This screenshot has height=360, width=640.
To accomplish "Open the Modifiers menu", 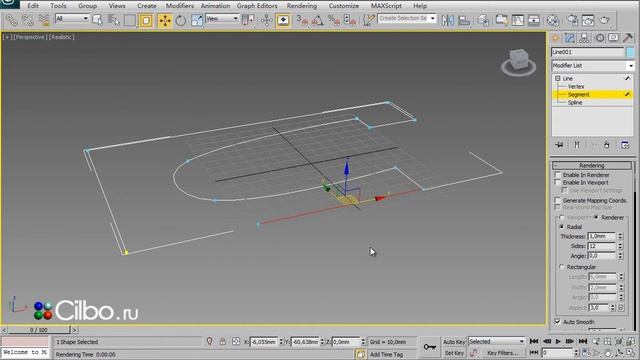I will 180,6.
